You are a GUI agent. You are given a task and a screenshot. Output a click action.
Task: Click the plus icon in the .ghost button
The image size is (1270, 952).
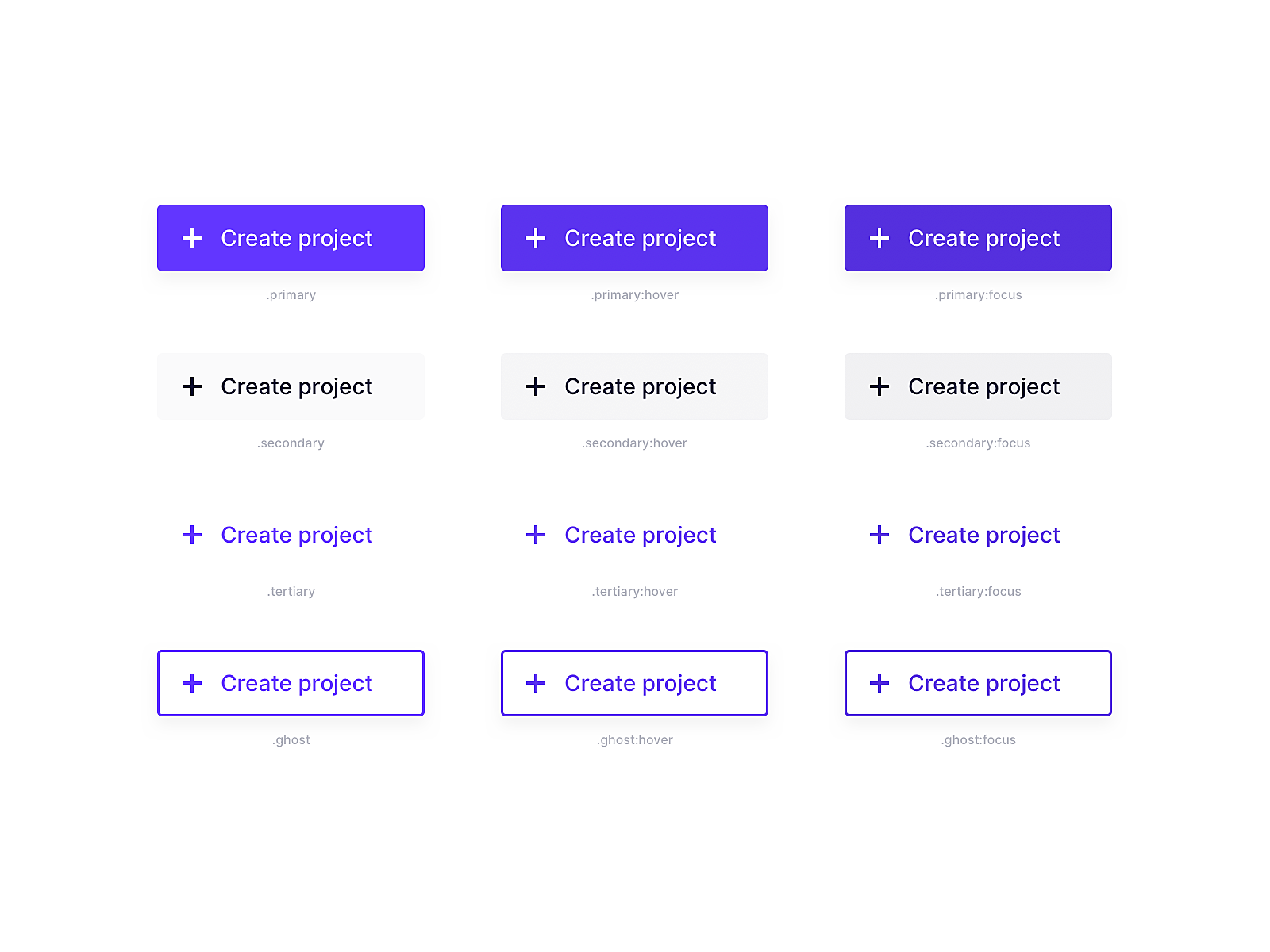click(x=192, y=683)
